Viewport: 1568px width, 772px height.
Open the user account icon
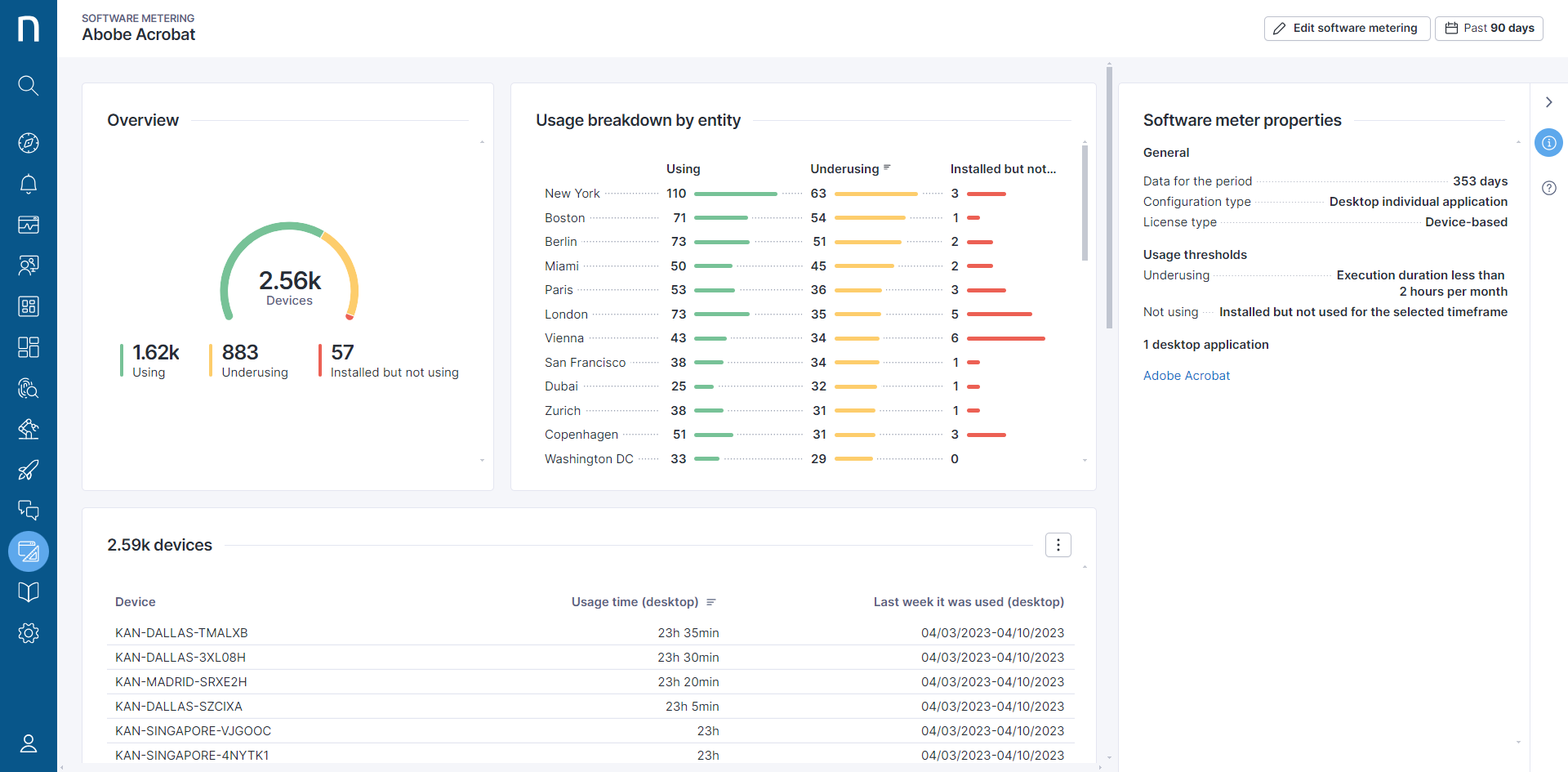29,743
